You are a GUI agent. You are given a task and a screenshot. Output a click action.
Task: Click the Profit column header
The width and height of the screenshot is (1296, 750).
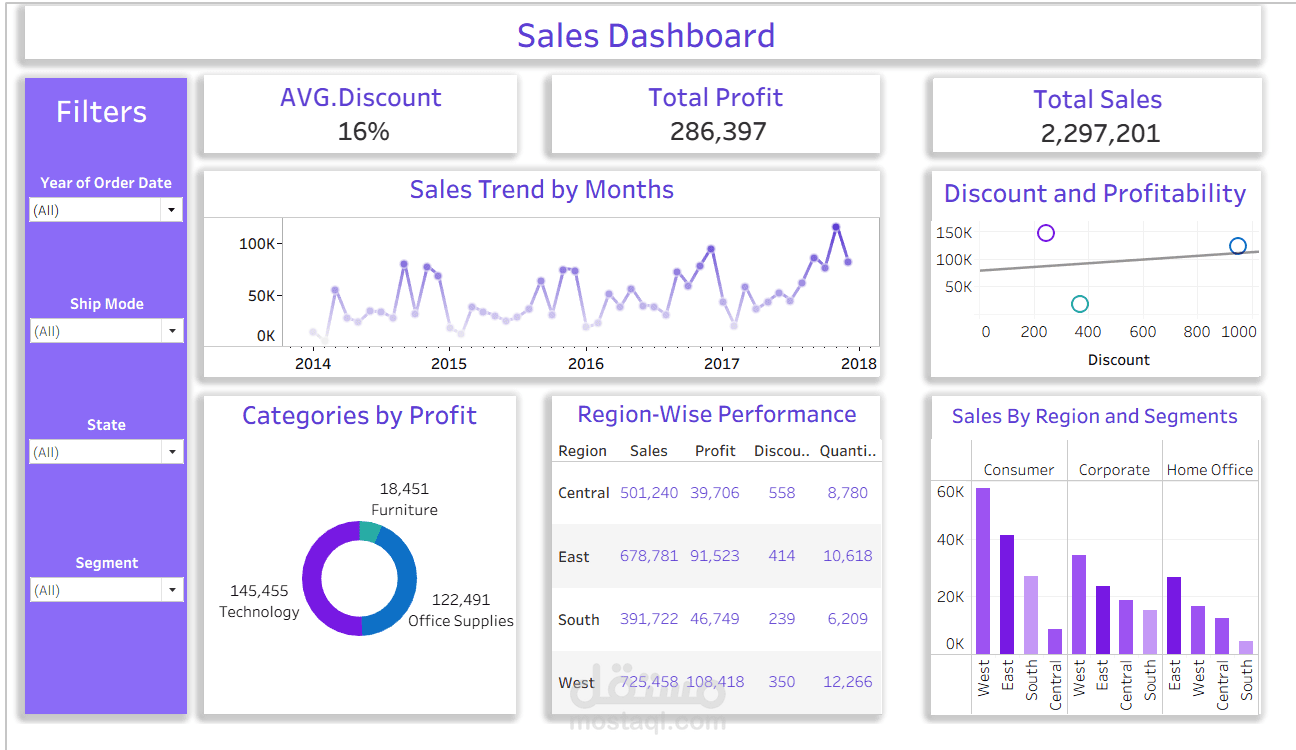tap(715, 451)
